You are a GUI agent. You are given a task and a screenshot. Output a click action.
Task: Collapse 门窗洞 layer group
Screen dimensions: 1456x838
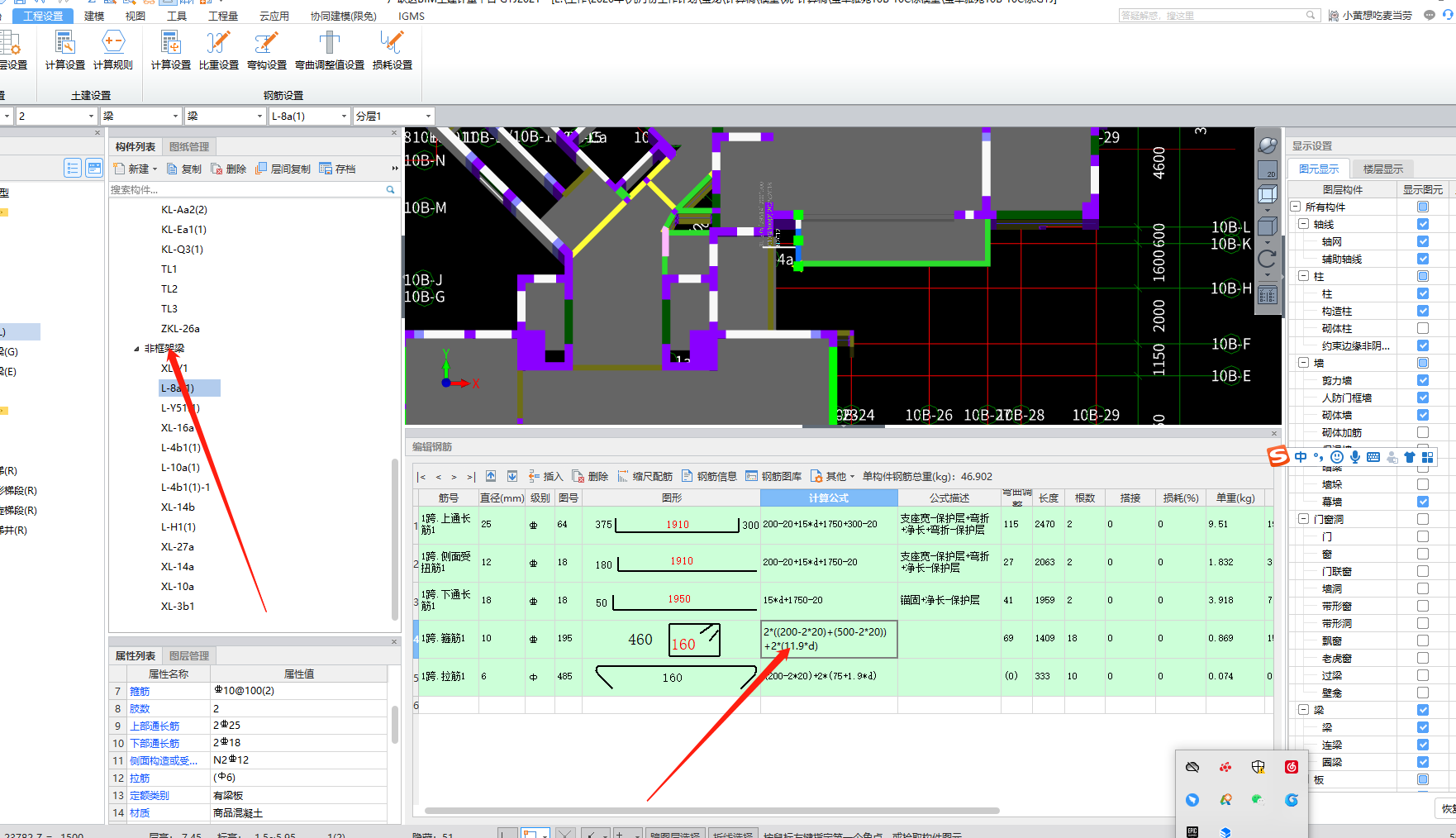tap(1303, 519)
